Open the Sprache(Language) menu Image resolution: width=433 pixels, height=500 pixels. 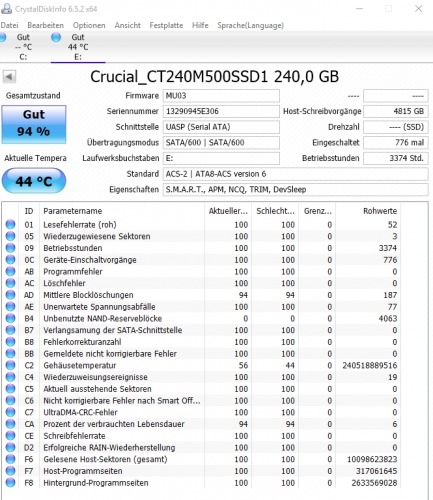250,25
